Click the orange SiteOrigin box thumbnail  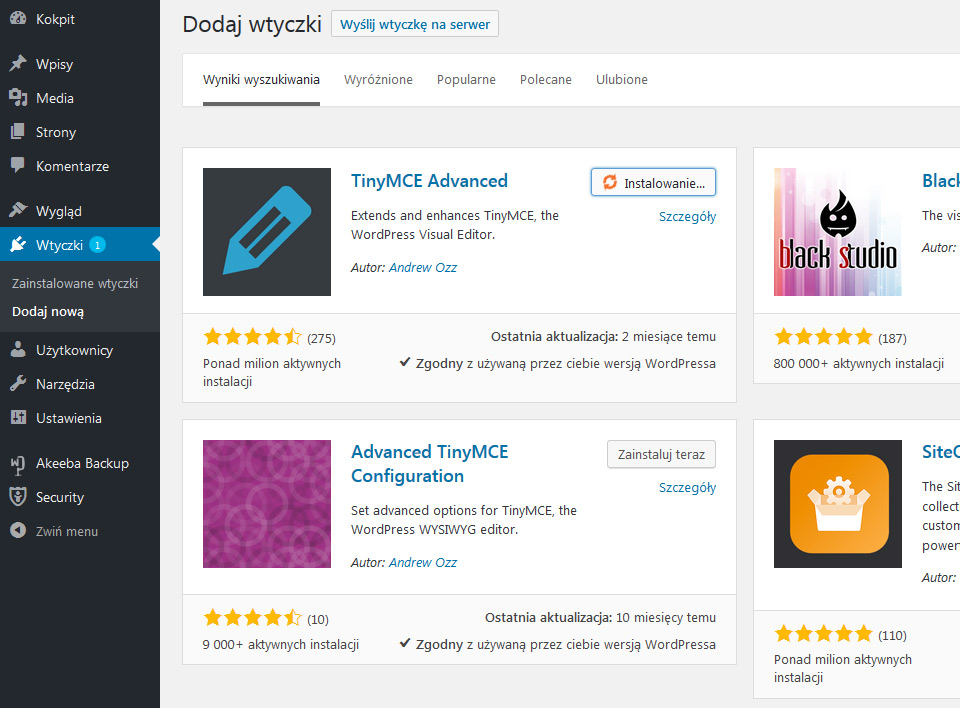coord(838,504)
